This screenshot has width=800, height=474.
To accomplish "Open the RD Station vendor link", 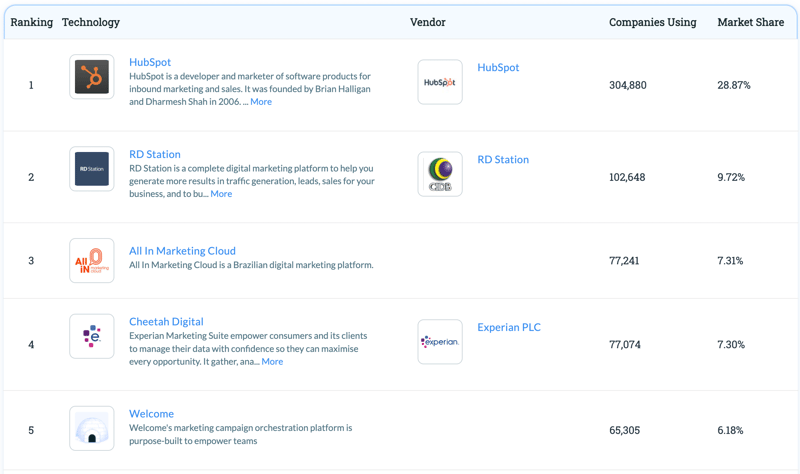I will click(503, 160).
